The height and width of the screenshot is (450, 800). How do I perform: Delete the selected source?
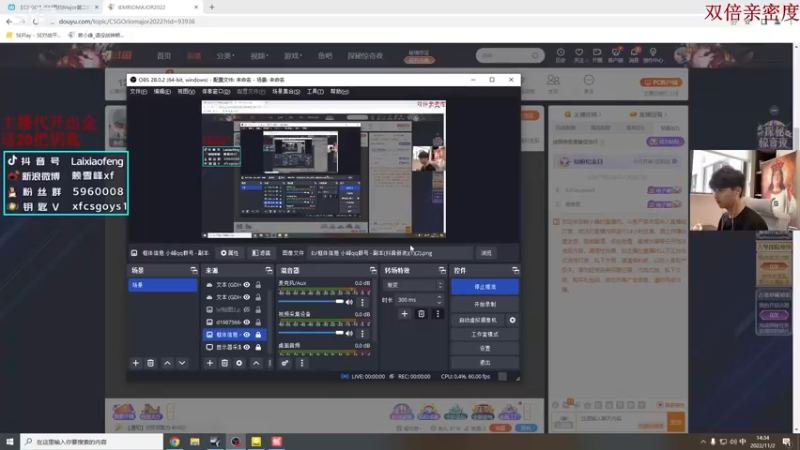[224, 363]
